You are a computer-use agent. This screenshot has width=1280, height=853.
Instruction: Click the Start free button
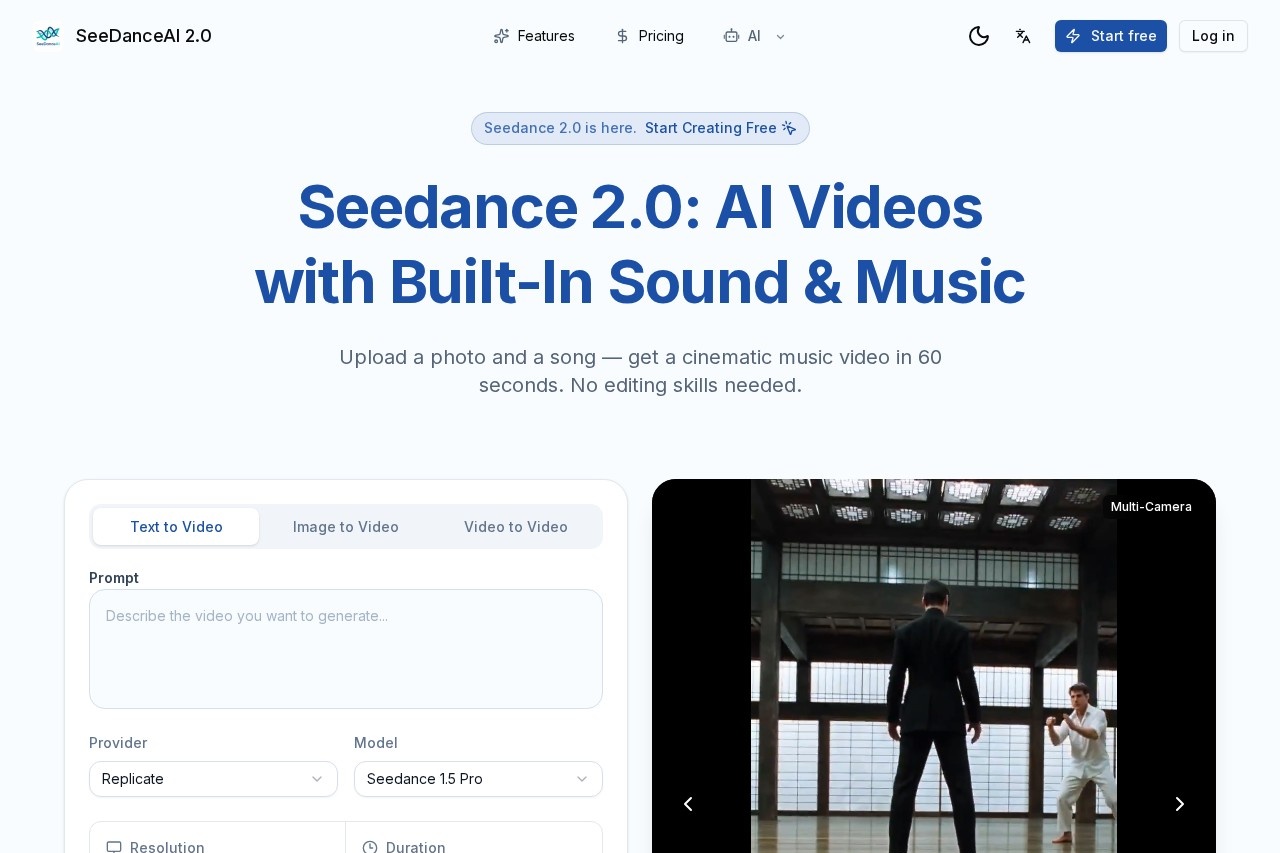click(1111, 36)
